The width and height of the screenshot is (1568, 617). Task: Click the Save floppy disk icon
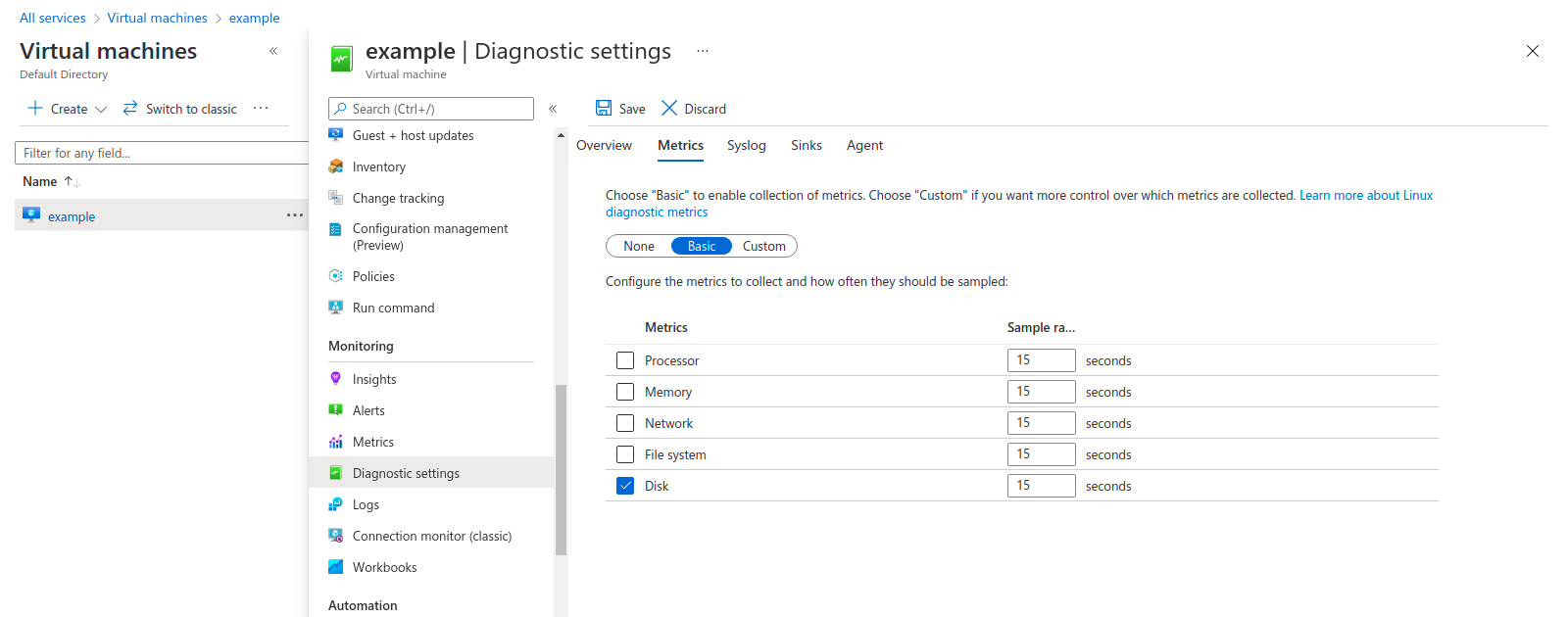tap(604, 108)
